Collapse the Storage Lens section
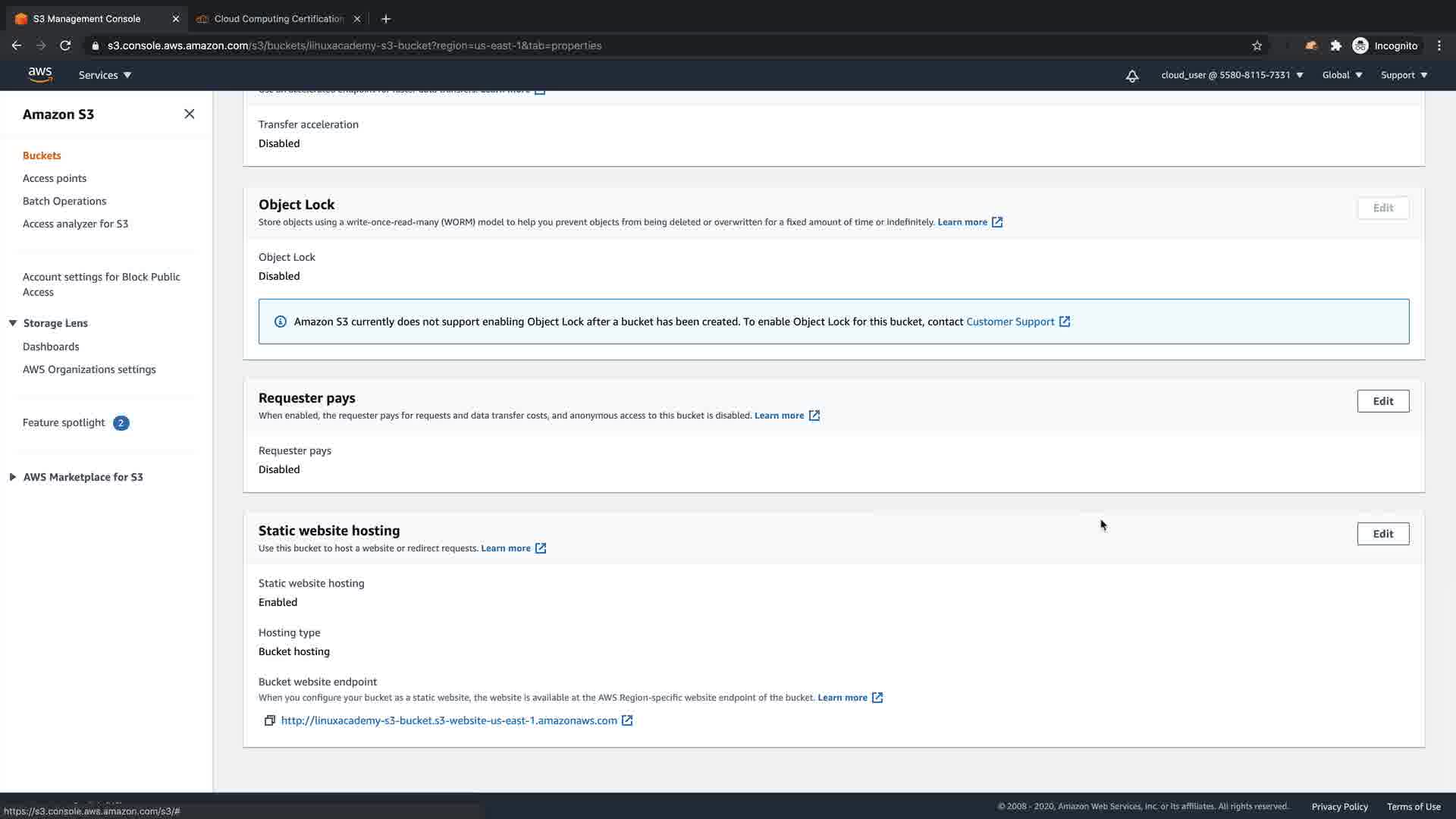This screenshot has width=1456, height=819. [13, 323]
